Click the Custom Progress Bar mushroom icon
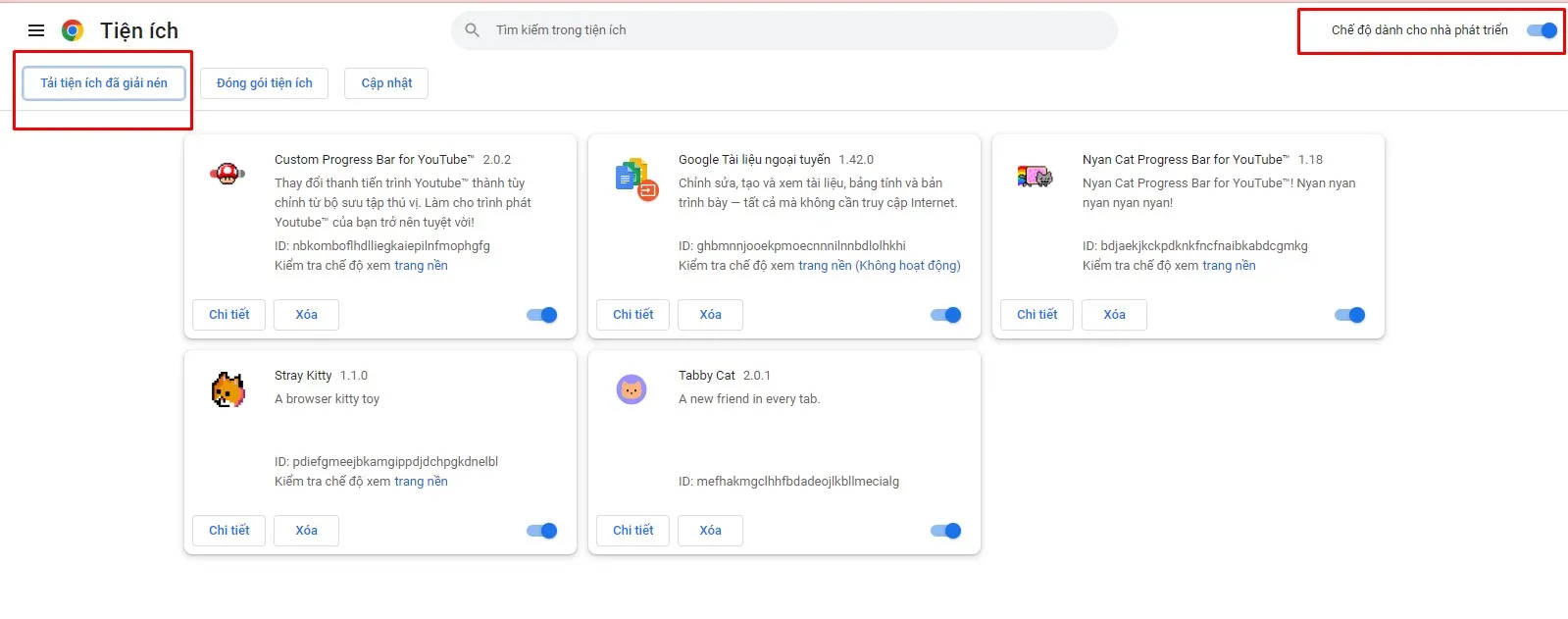This screenshot has height=619, width=1568. pos(228,174)
